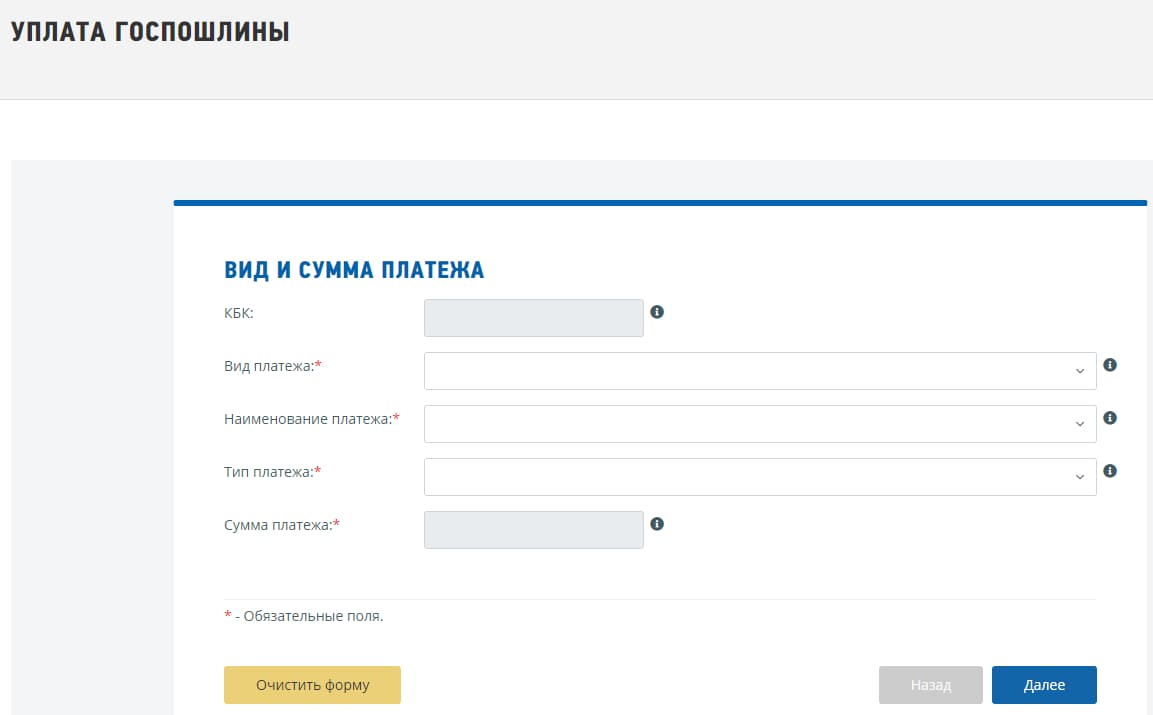Click the chevron arrow in Вид платежа field
Viewport: 1153px width, 715px height.
pos(1080,372)
